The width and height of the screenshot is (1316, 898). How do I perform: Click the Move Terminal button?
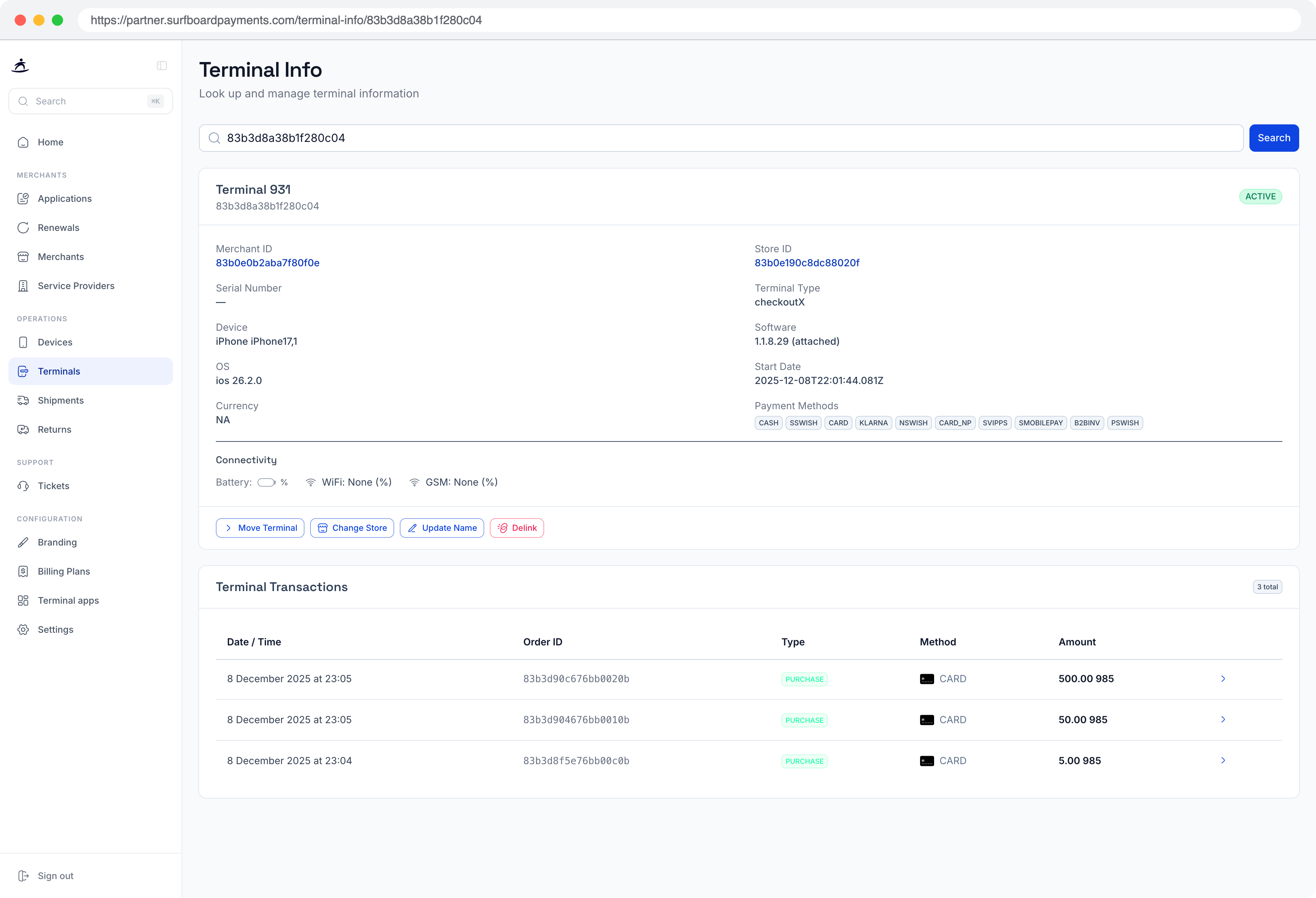tap(260, 528)
